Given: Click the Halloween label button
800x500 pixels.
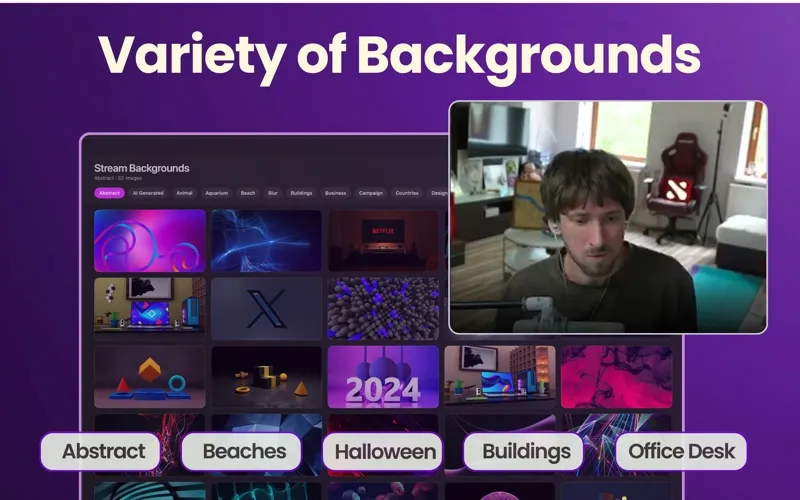Looking at the screenshot, I should pyautogui.click(x=383, y=452).
